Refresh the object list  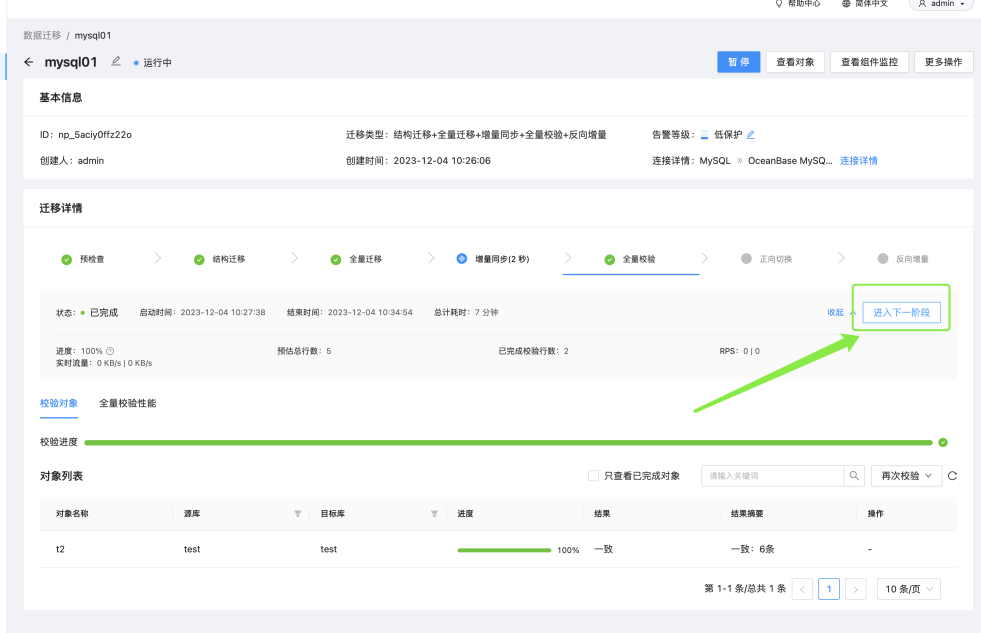coord(952,476)
